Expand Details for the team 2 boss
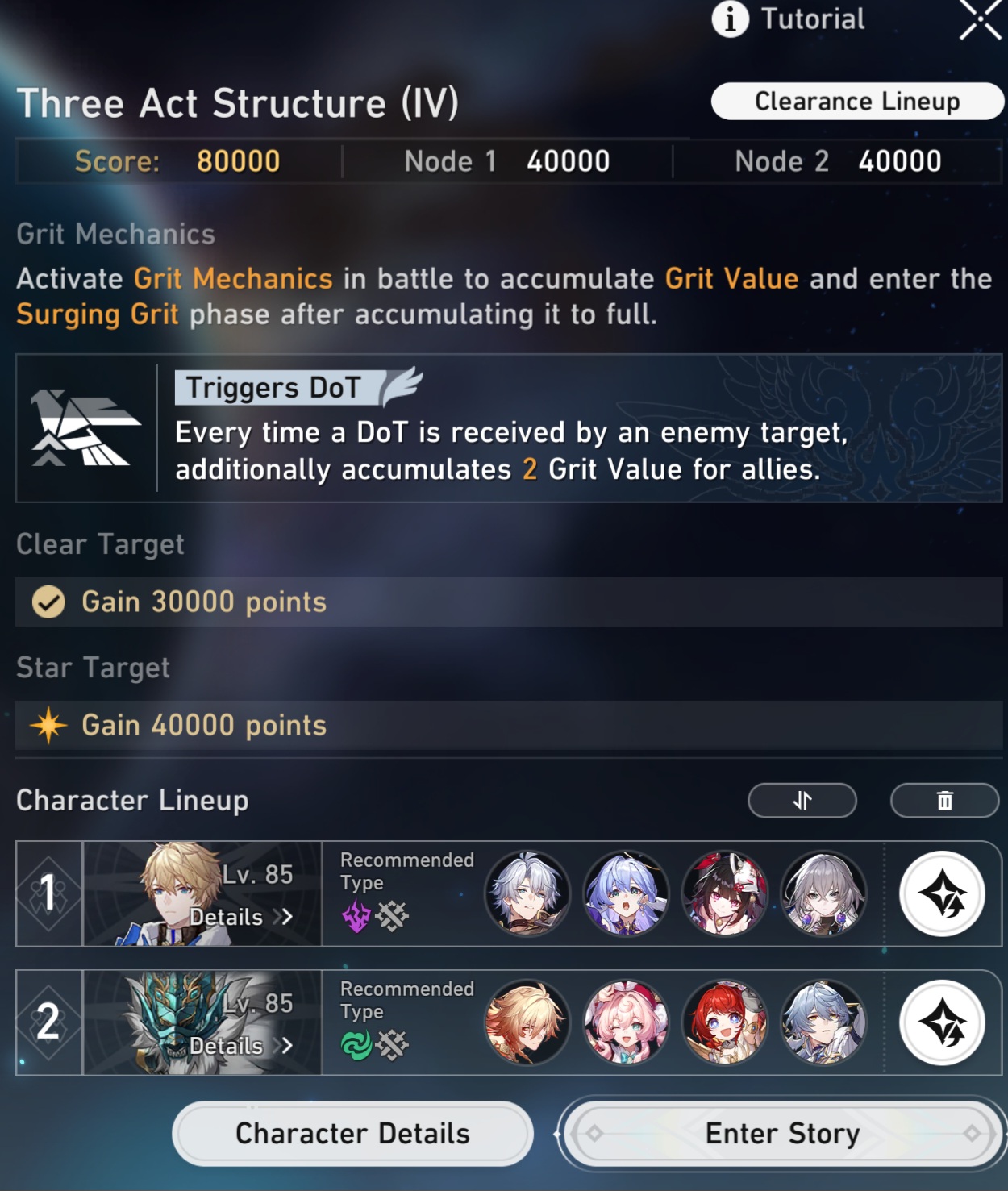1008x1191 pixels. (240, 1046)
